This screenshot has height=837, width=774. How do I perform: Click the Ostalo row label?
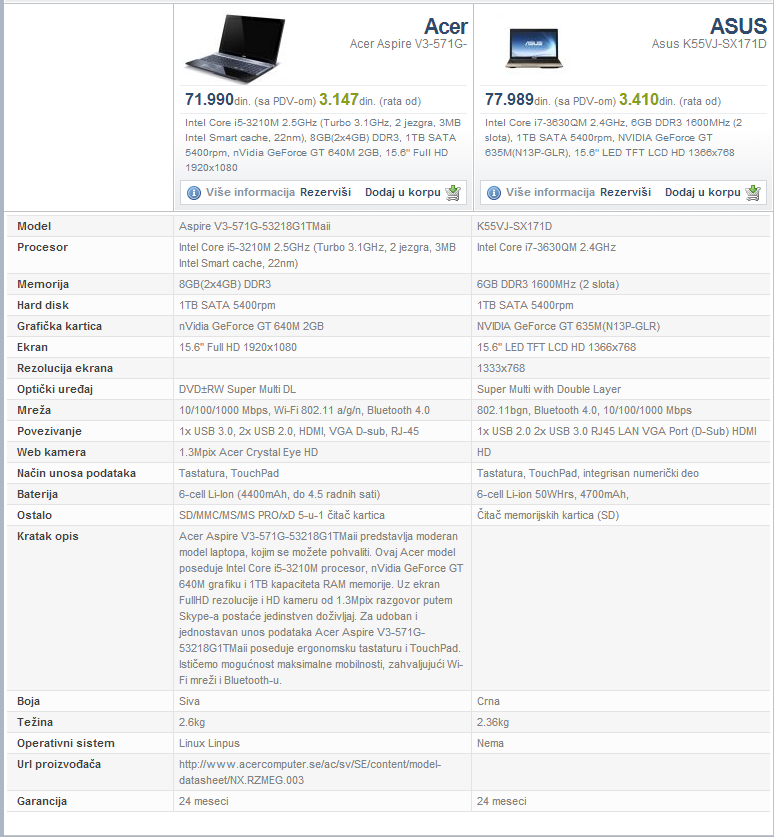click(35, 515)
